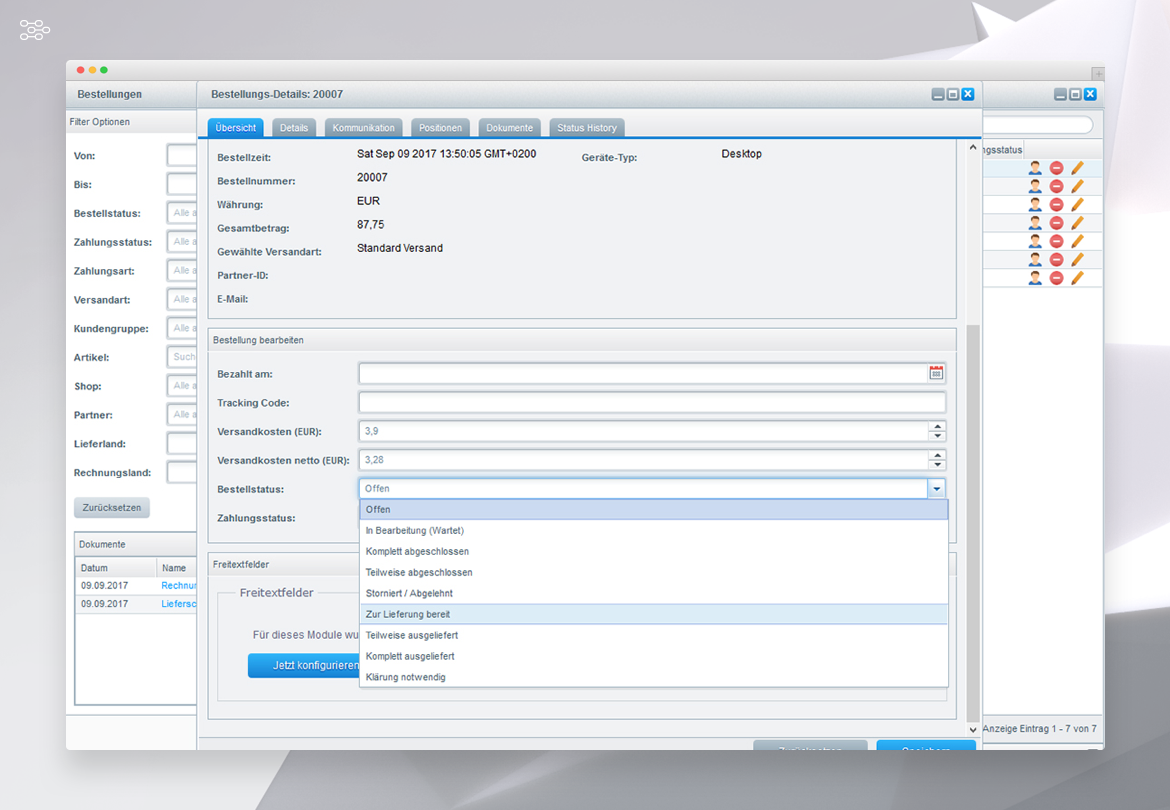Open the Dokumente tab
The height and width of the screenshot is (810, 1170).
tap(510, 128)
